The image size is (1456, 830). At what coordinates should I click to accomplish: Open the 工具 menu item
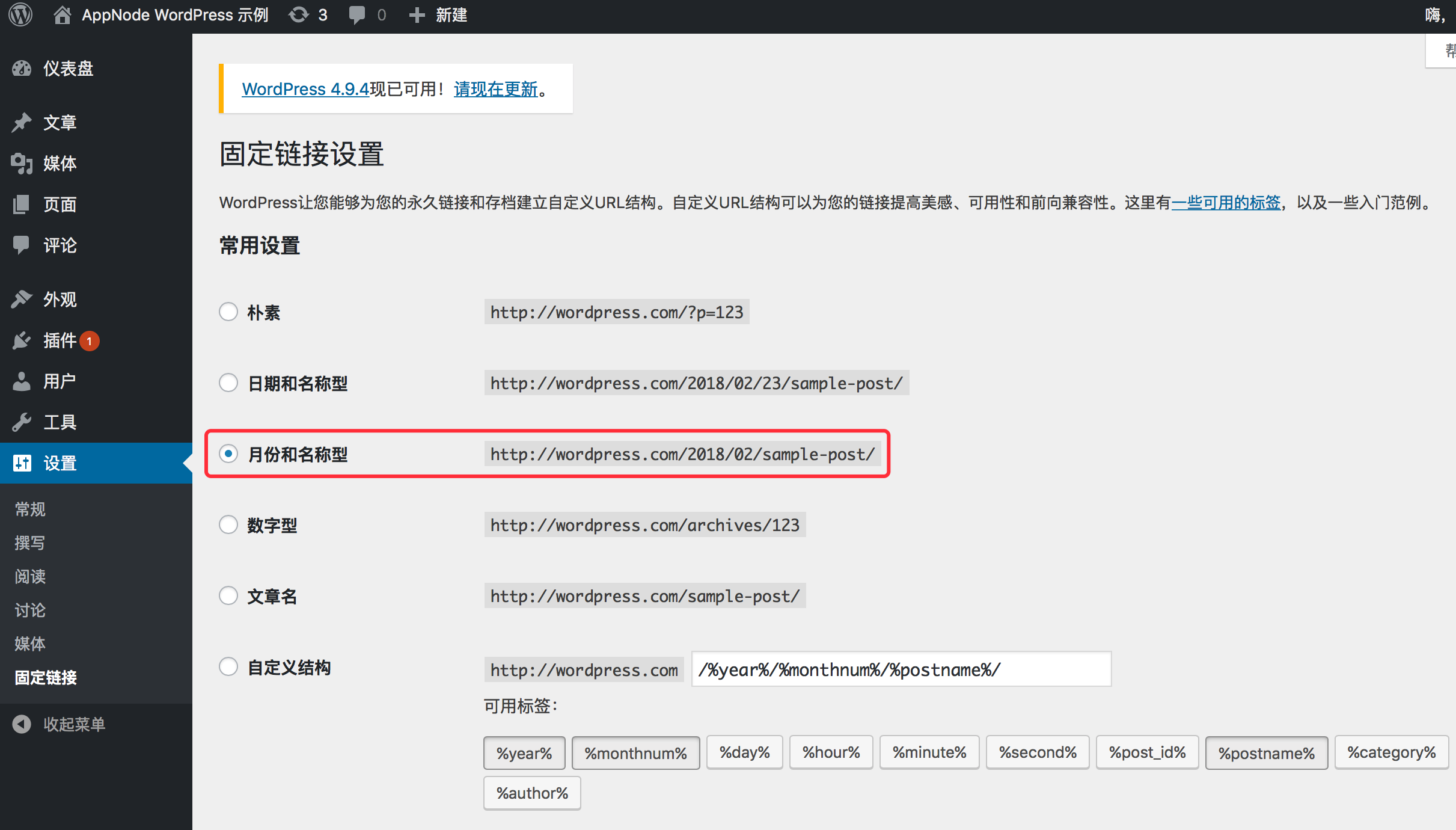tap(96, 422)
